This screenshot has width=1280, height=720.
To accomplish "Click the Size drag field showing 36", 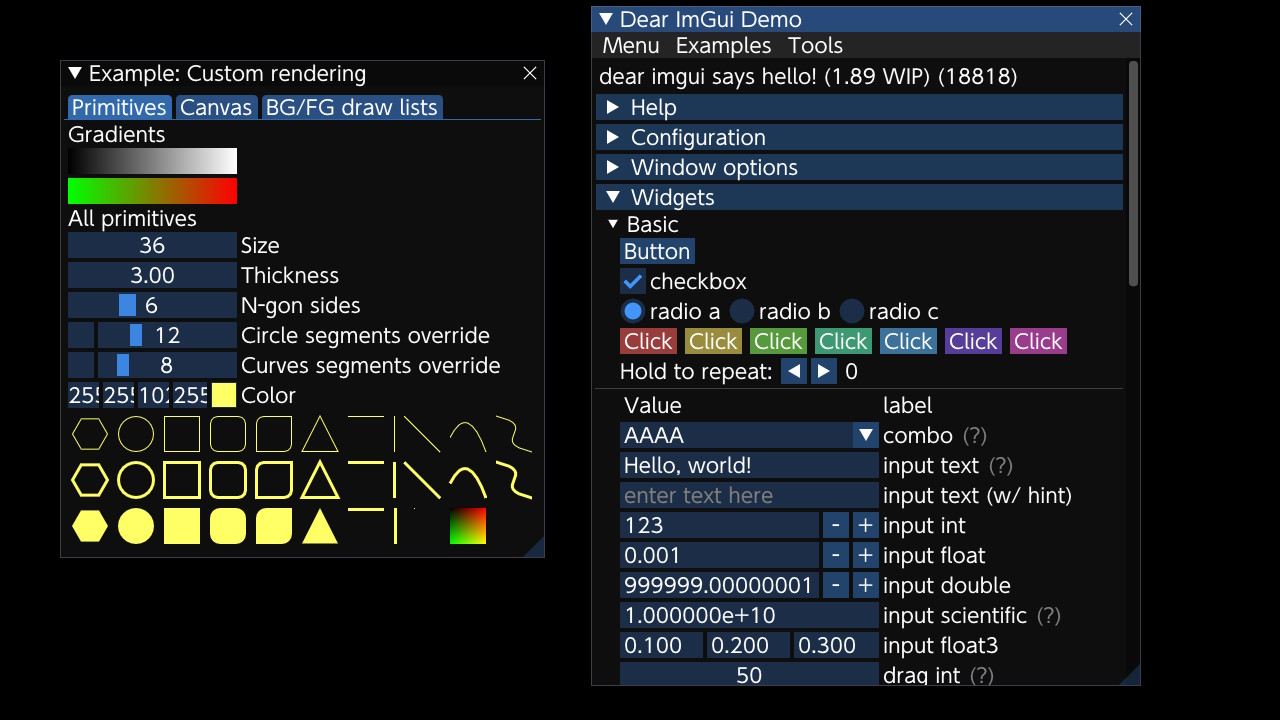I will 152,245.
